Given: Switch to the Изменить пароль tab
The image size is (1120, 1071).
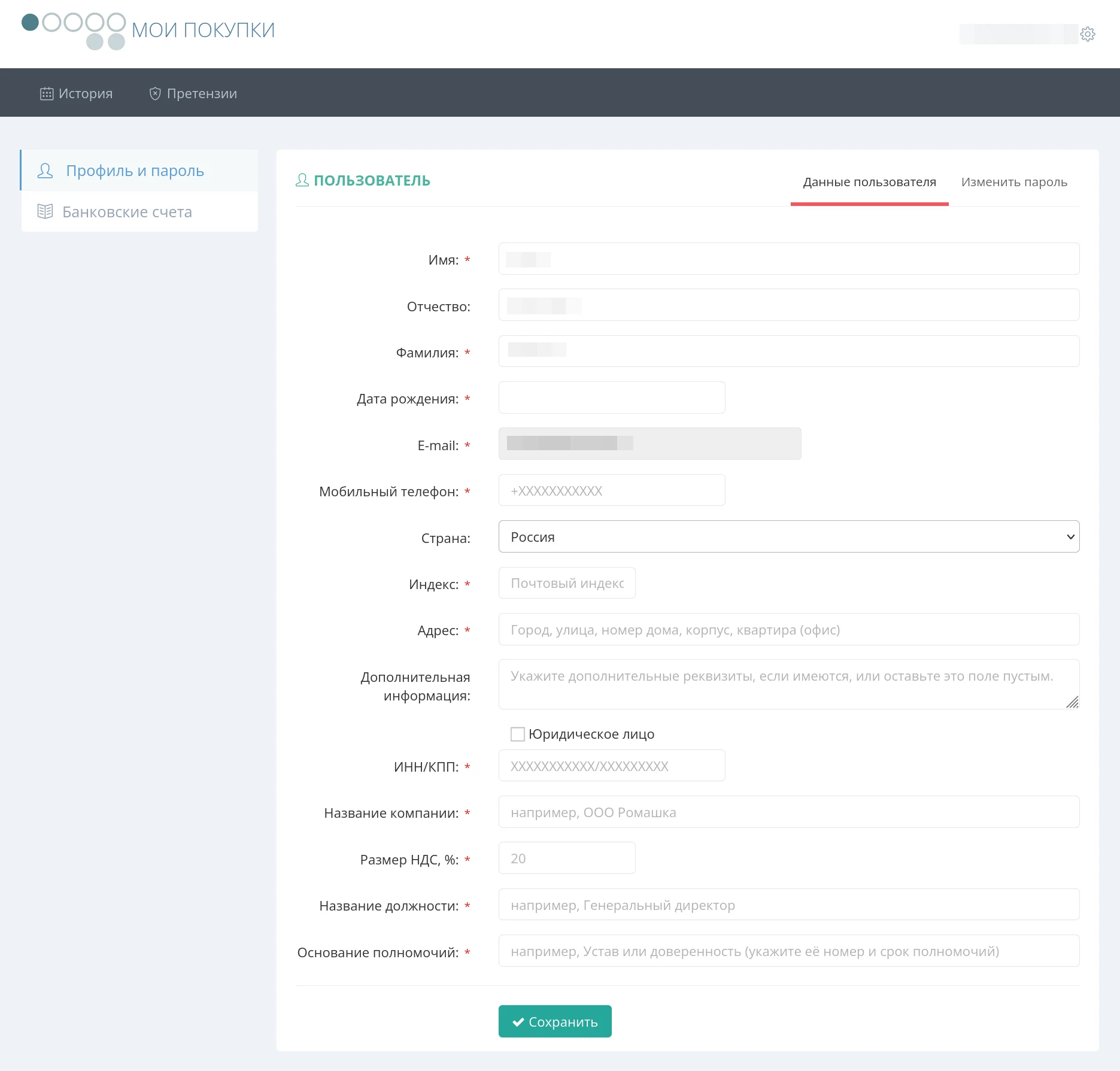Looking at the screenshot, I should [1013, 182].
